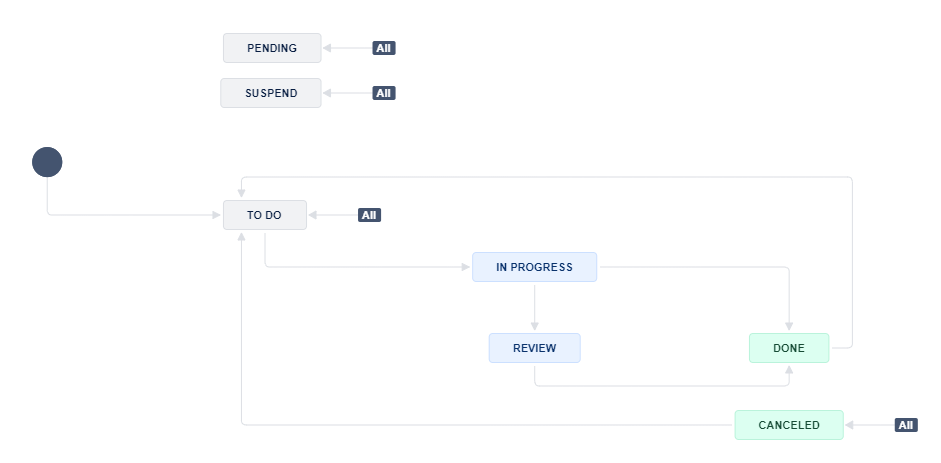Click the All badge beside PENDING
The height and width of the screenshot is (463, 941).
(384, 48)
